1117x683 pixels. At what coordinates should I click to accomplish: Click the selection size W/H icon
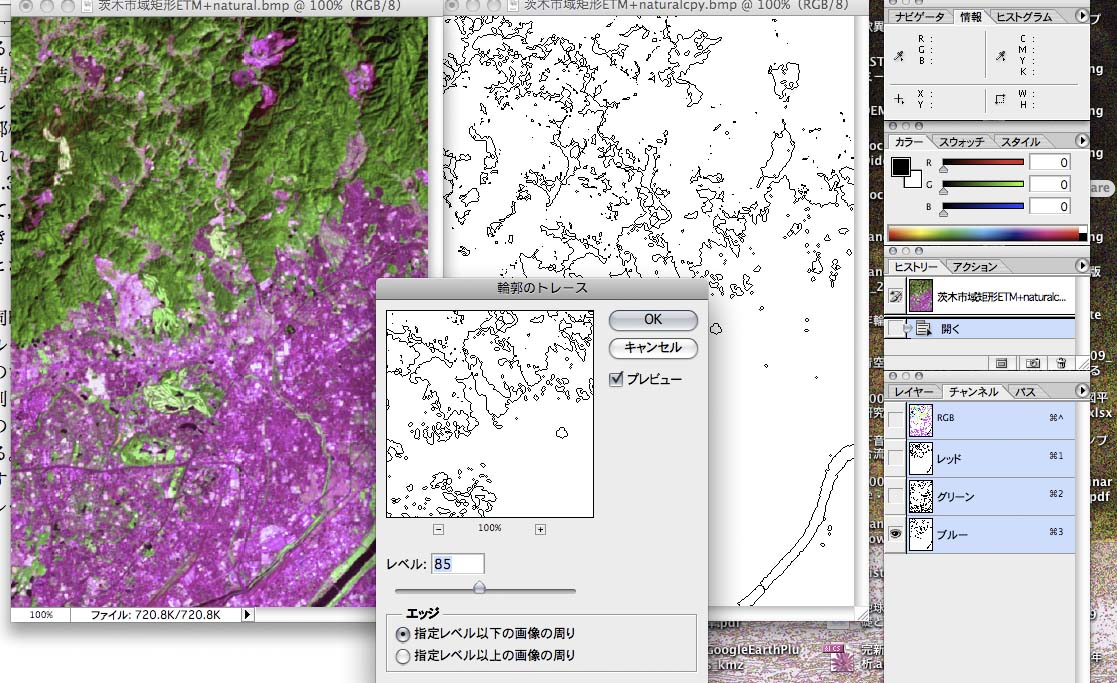tap(1000, 99)
